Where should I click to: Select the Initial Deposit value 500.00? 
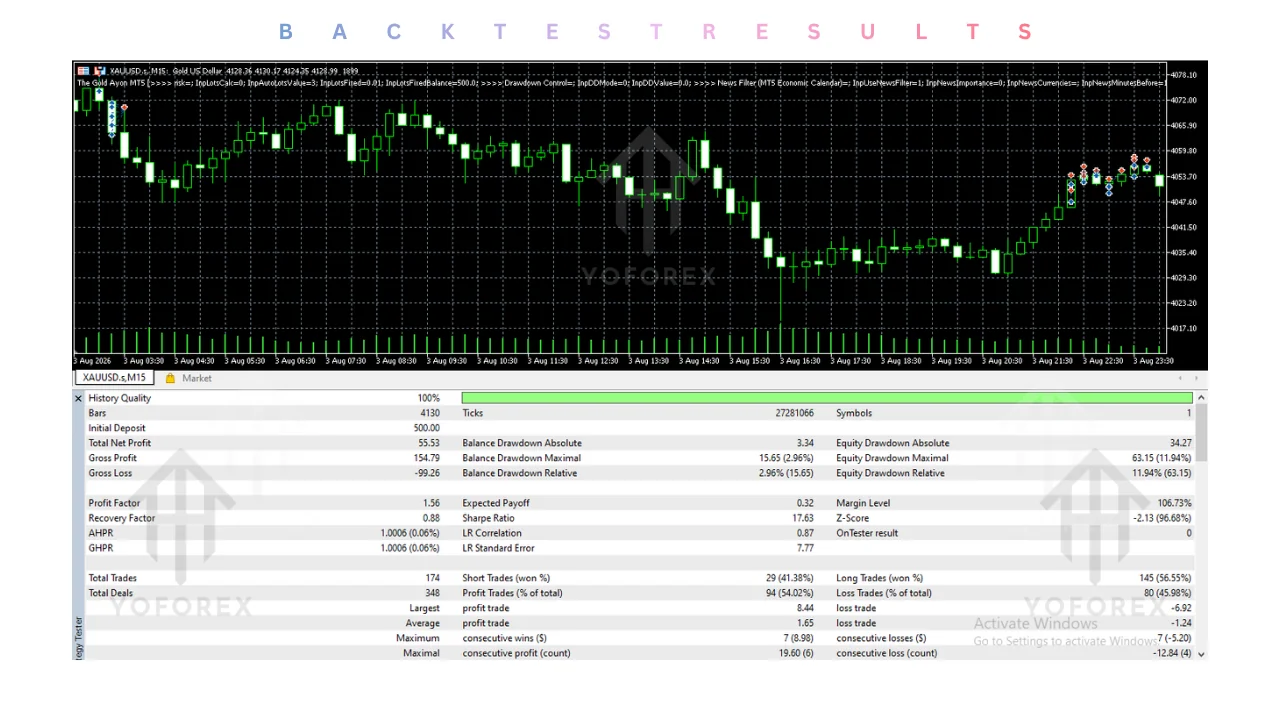[x=427, y=428]
